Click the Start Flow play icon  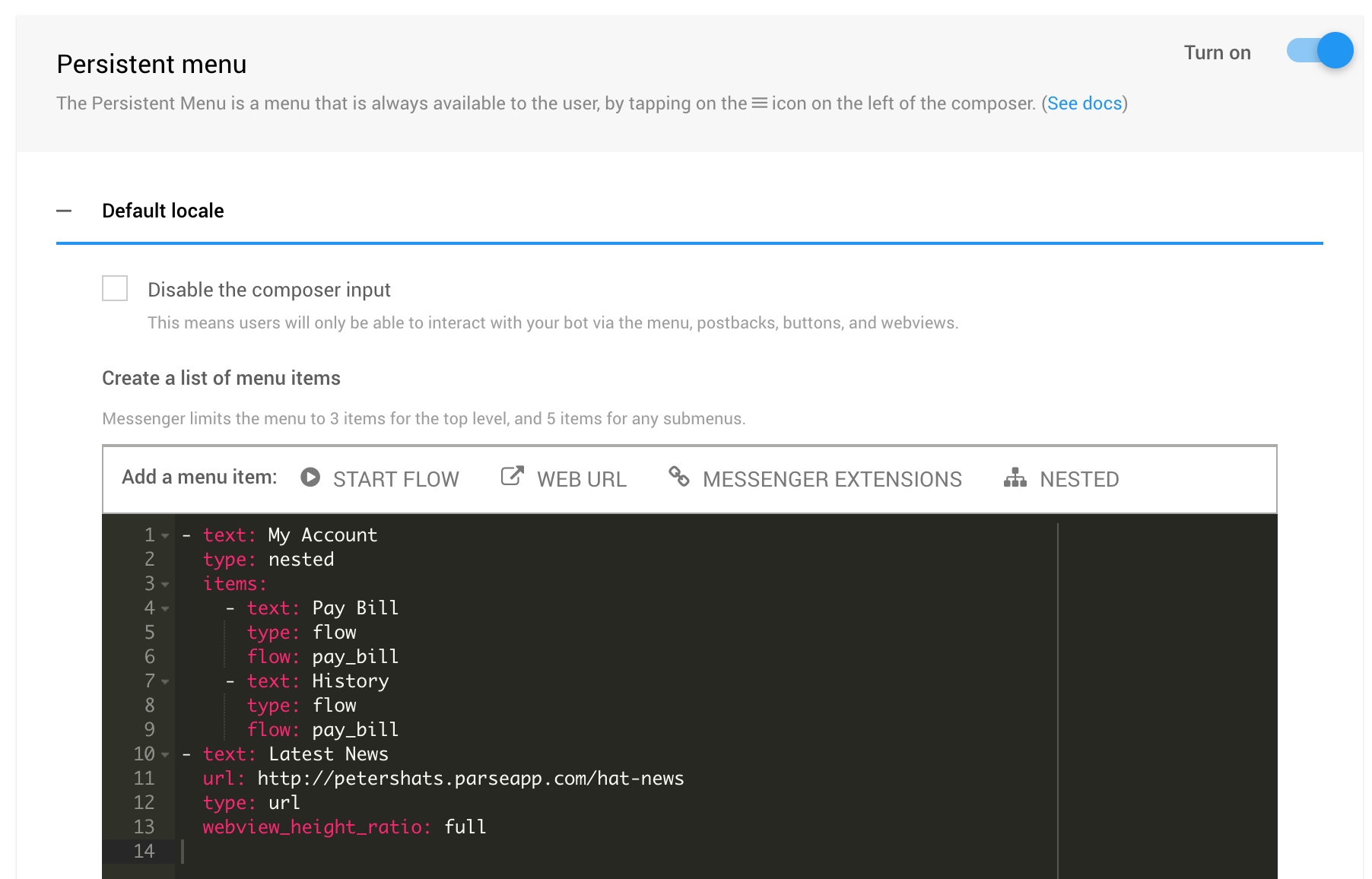coord(310,477)
